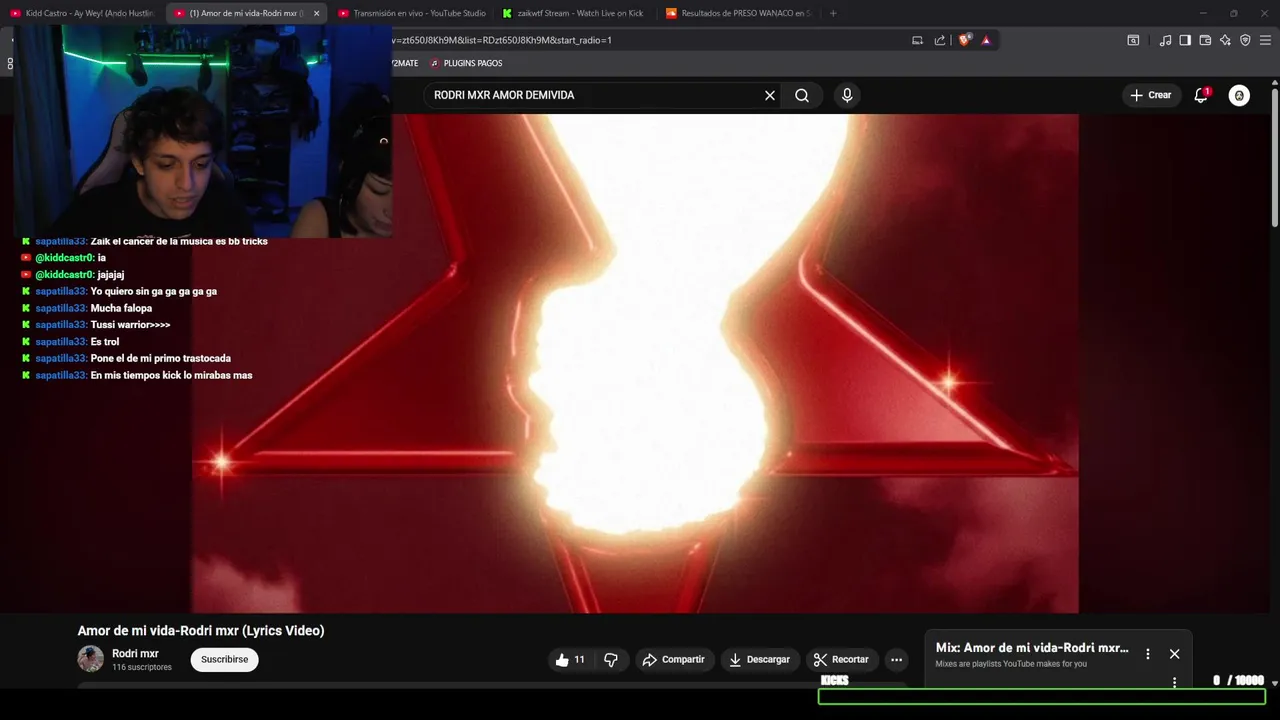Switch to Kidd Castro - Ay Wey tab
This screenshot has height=720, width=1280.
click(x=84, y=13)
